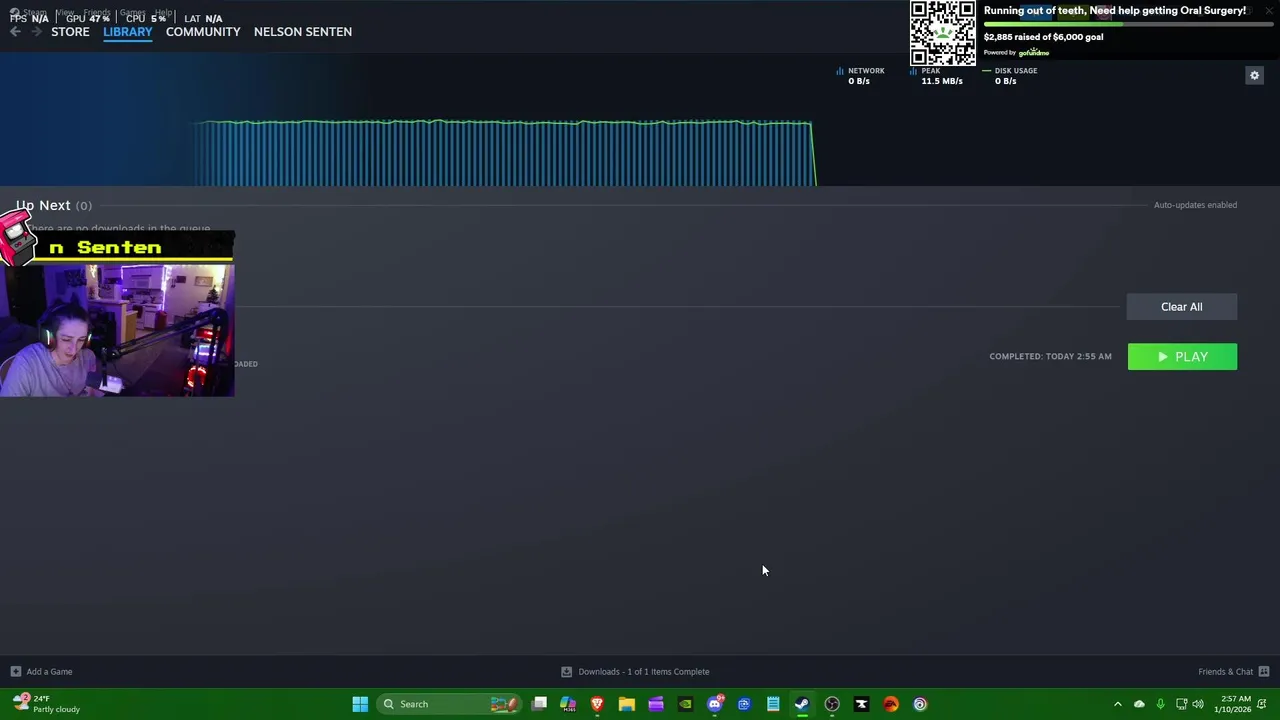Open the Notepad taskbar icon

[773, 704]
